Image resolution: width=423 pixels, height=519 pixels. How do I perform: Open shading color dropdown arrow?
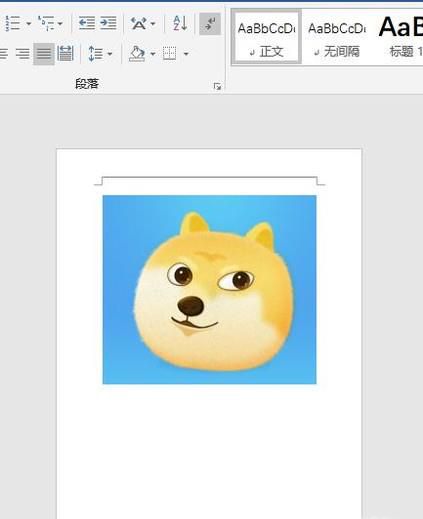pyautogui.click(x=153, y=54)
